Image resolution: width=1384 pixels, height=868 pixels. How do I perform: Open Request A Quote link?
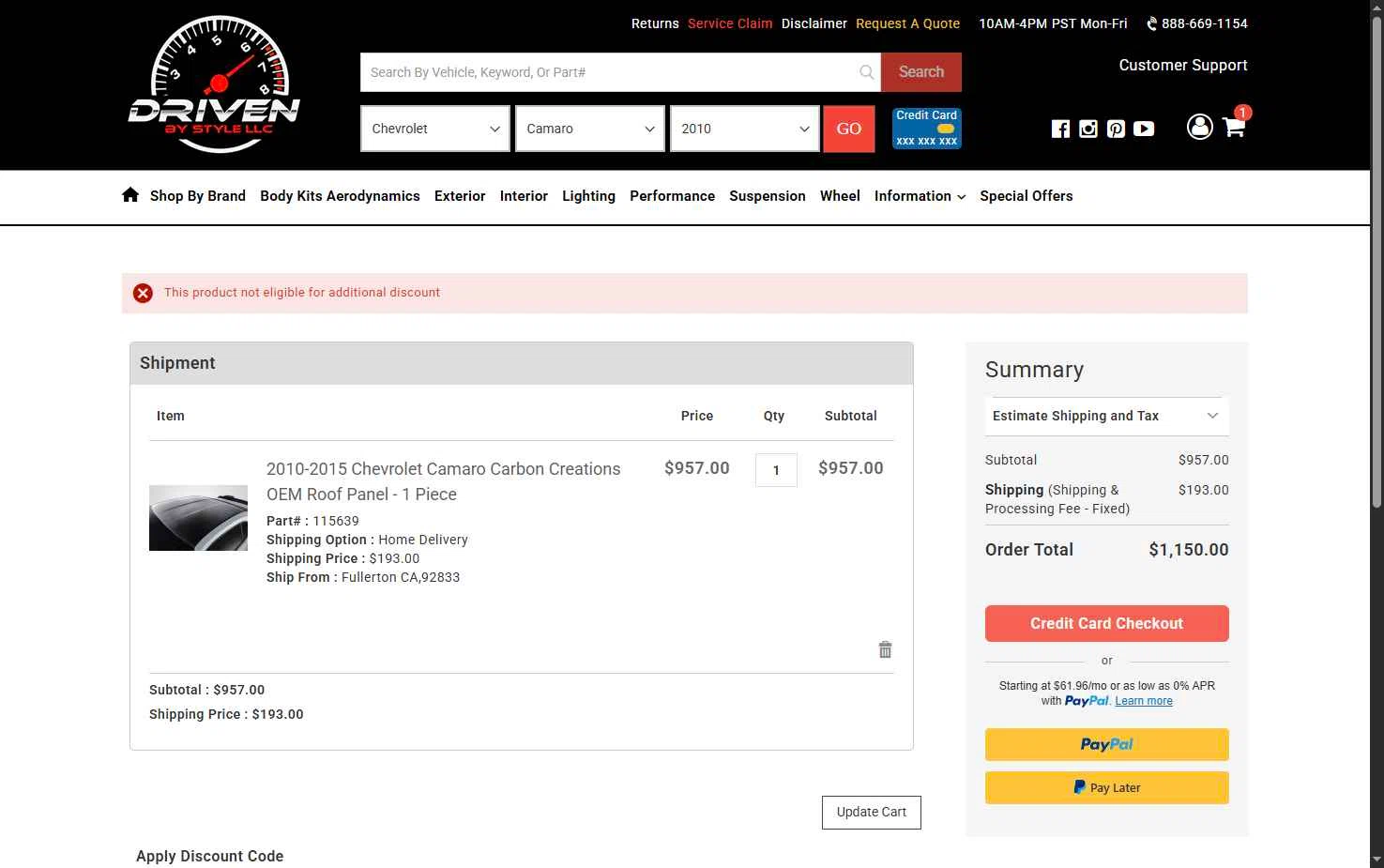(x=907, y=23)
